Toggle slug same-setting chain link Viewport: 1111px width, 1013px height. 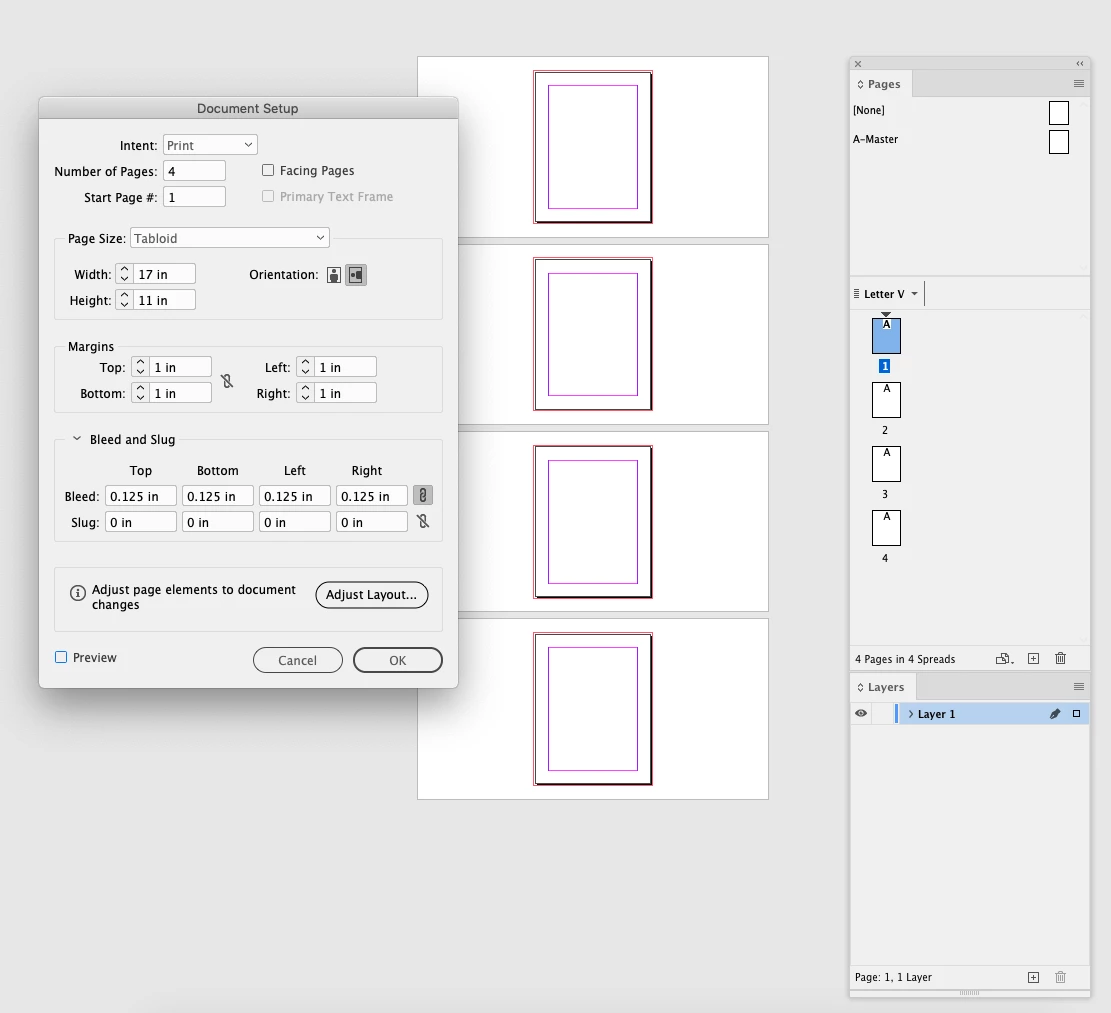click(423, 522)
